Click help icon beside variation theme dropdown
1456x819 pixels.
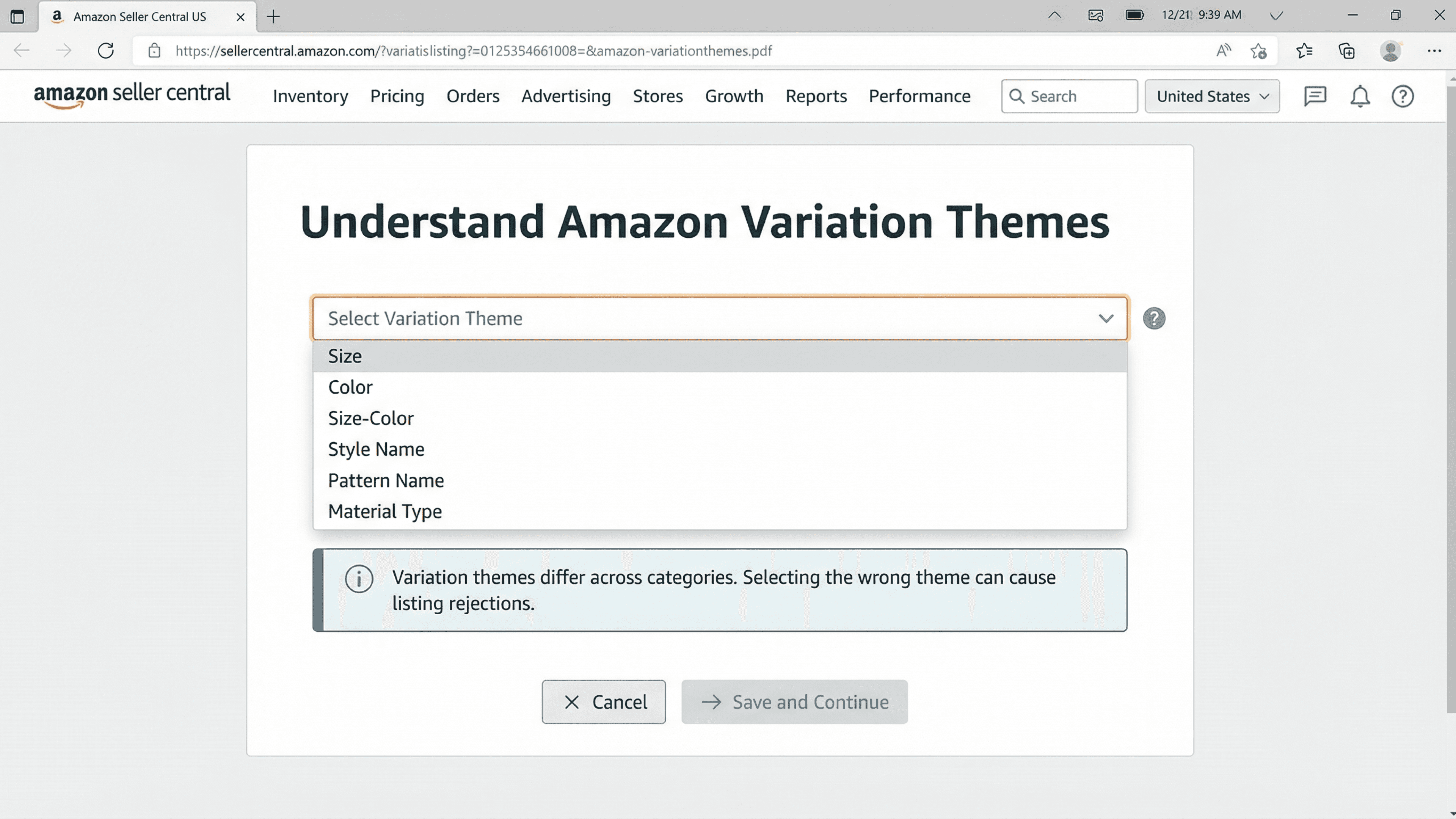pyautogui.click(x=1153, y=318)
